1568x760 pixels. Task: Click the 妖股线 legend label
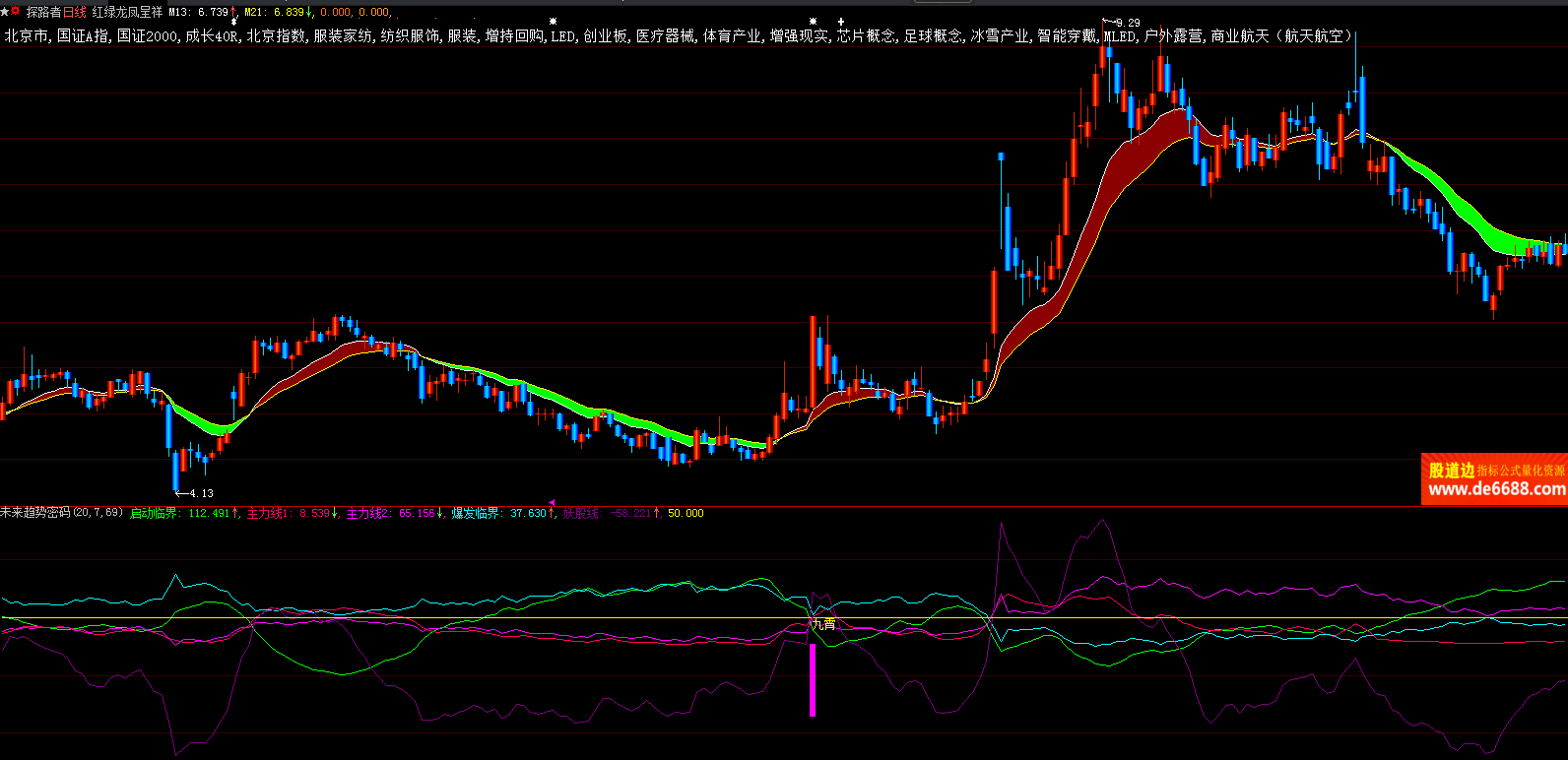(x=580, y=513)
